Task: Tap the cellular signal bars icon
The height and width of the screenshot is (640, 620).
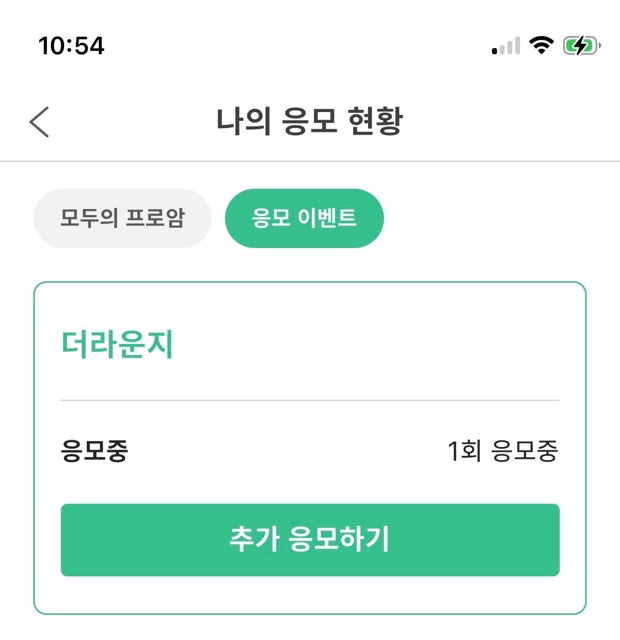Action: [506, 46]
